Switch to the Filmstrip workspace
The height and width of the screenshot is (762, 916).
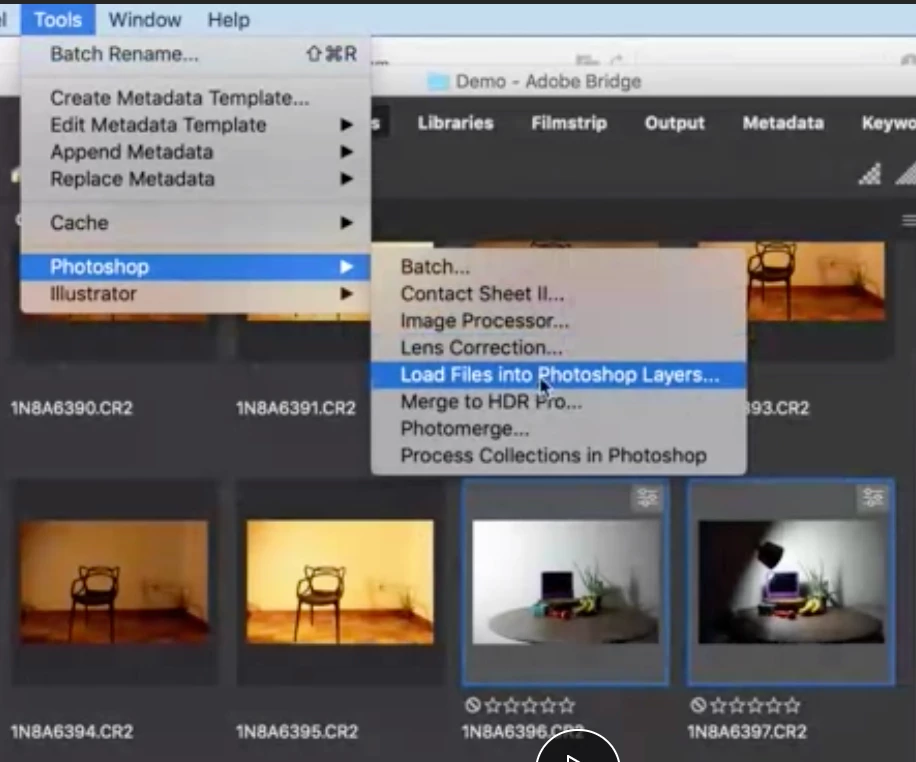click(569, 123)
